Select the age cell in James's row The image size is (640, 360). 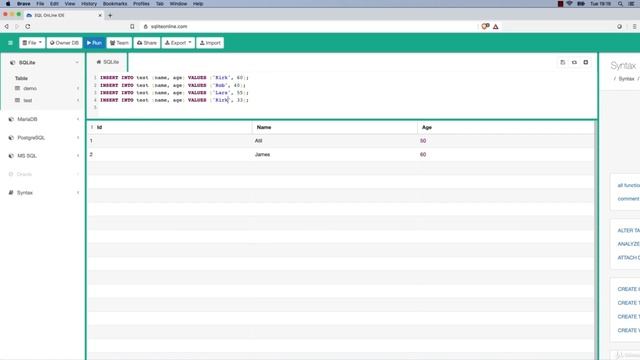[505, 155]
